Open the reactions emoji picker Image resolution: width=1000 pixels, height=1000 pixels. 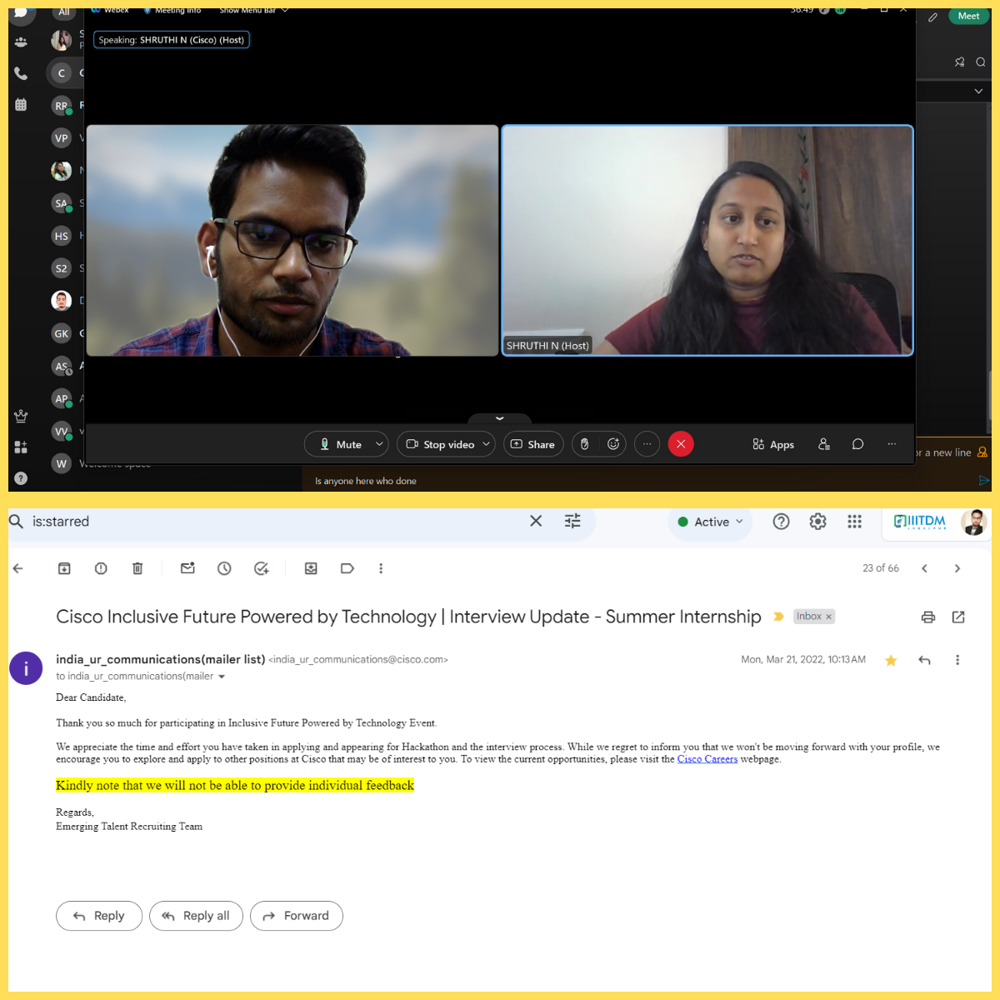point(613,444)
